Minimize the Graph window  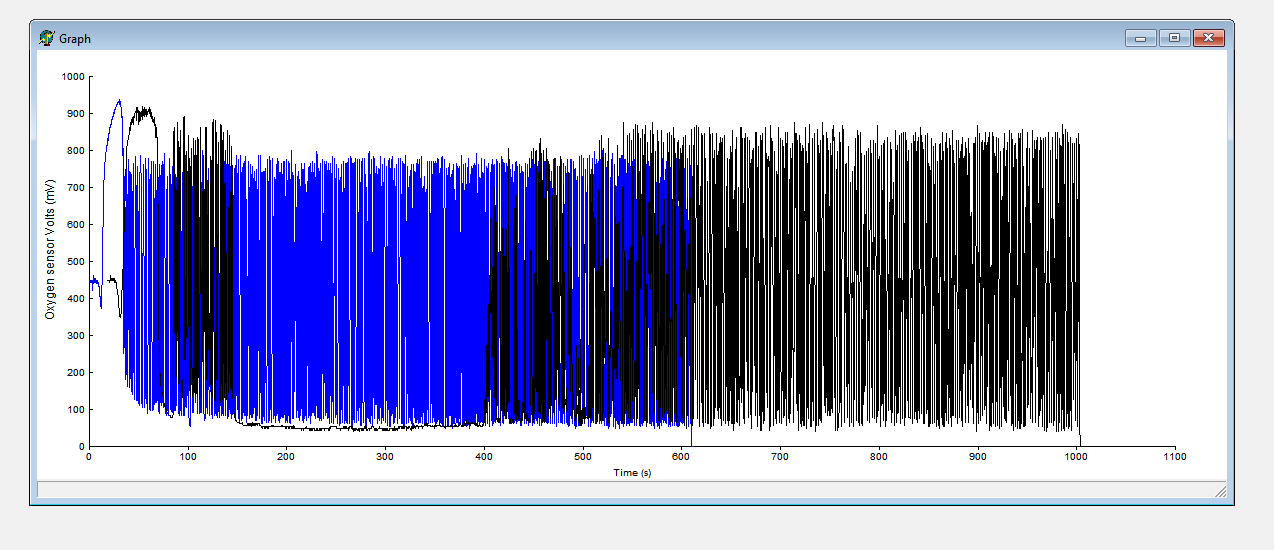(x=1140, y=38)
